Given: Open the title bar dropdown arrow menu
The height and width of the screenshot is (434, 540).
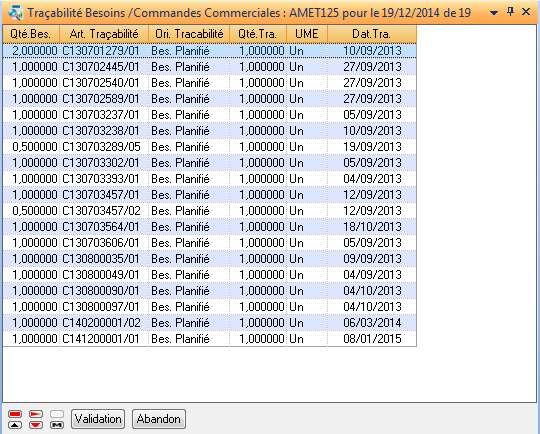Looking at the screenshot, I should 494,13.
